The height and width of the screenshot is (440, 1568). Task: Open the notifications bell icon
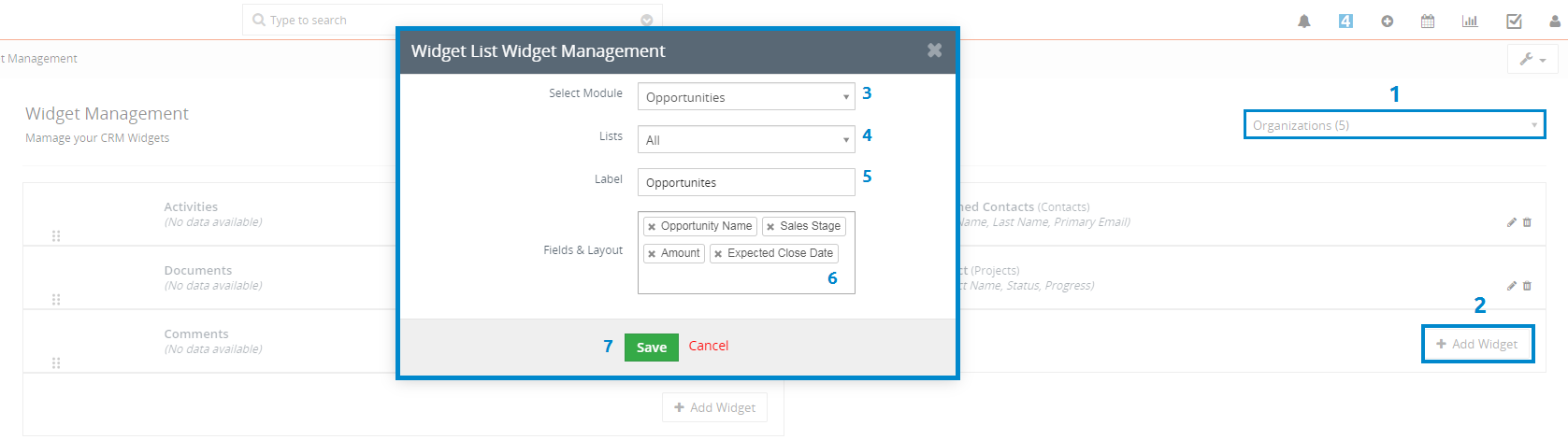1303,21
